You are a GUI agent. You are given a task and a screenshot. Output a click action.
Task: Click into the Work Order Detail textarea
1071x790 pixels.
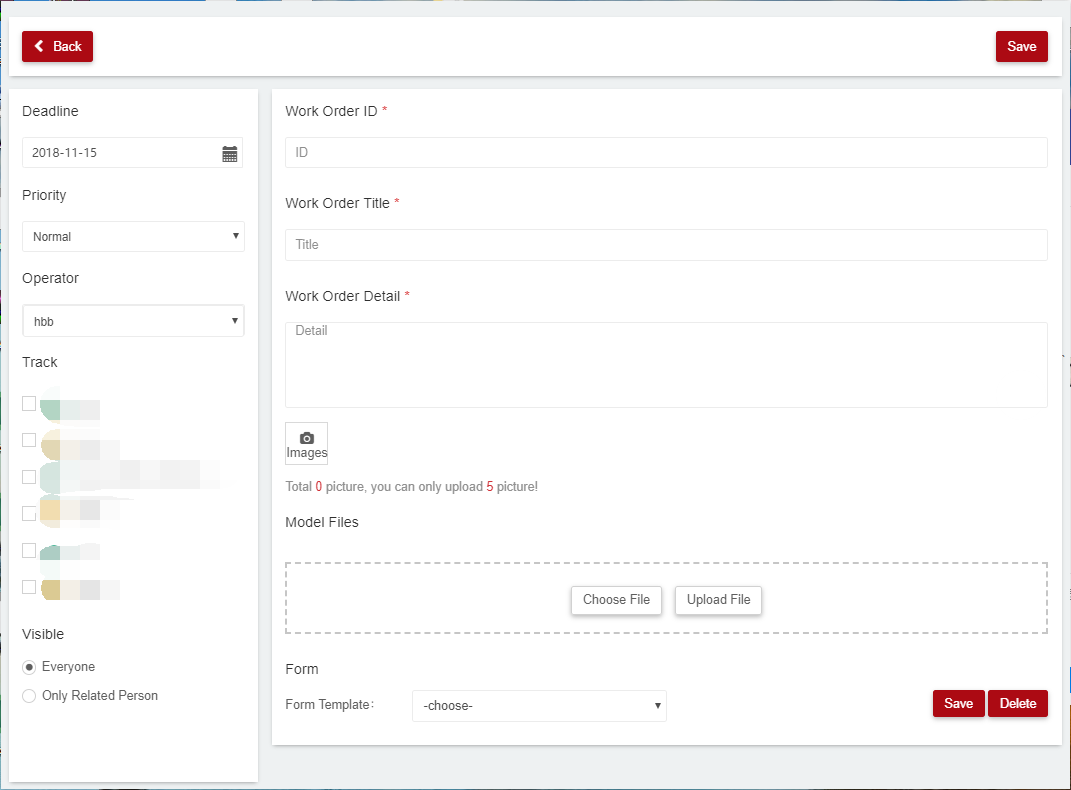666,364
